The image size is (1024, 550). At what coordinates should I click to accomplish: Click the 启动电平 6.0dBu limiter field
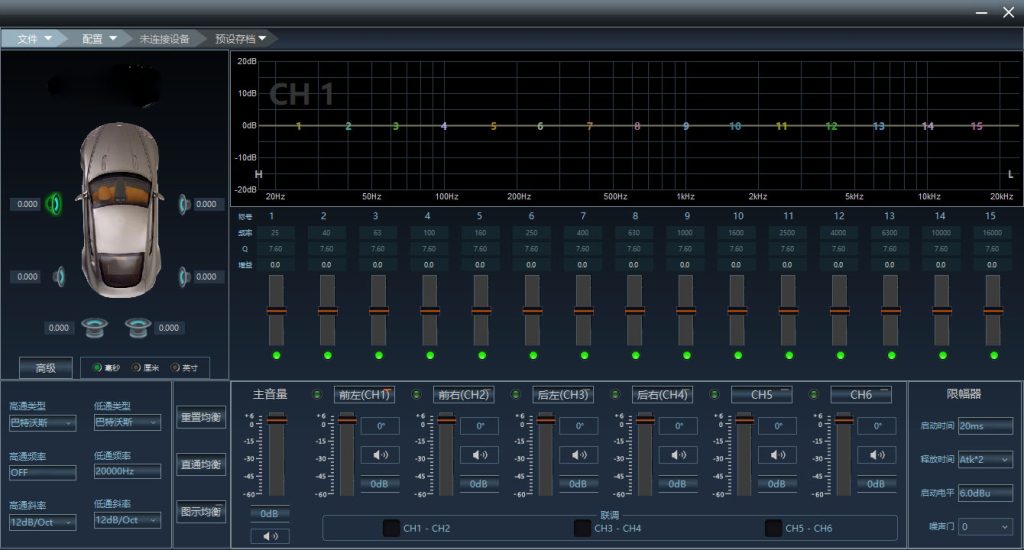[x=985, y=493]
